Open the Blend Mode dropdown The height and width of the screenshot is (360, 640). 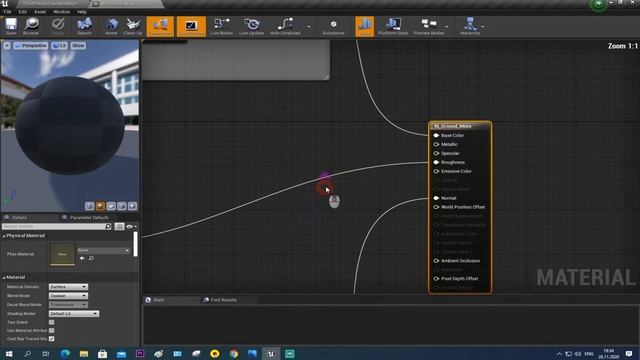(x=68, y=296)
